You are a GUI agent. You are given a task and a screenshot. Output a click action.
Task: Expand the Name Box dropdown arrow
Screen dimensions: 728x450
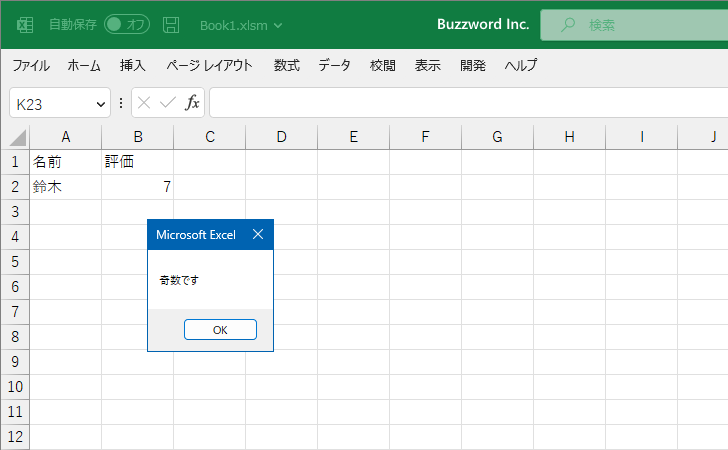click(x=100, y=104)
